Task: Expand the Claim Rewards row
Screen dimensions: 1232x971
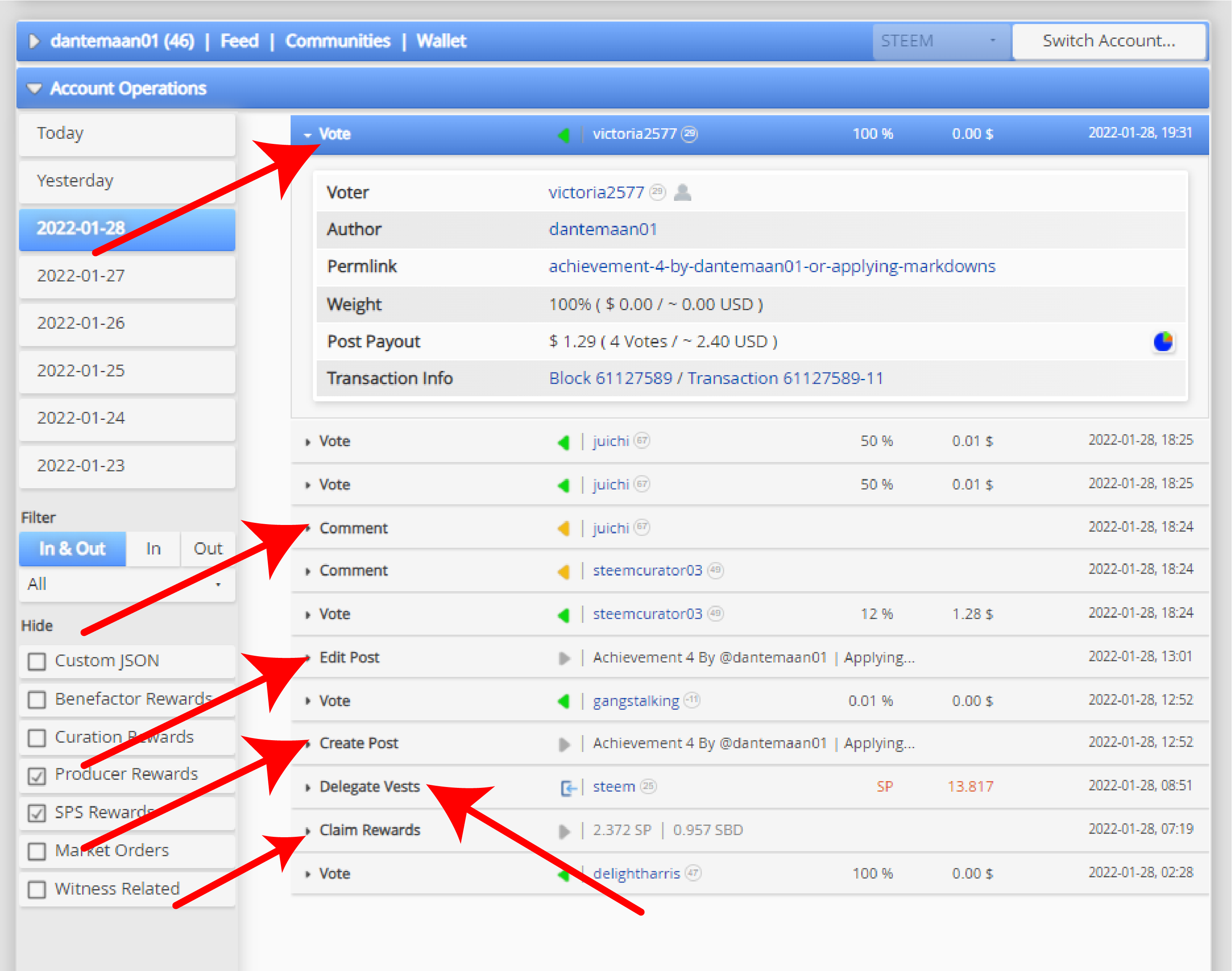Action: point(307,831)
